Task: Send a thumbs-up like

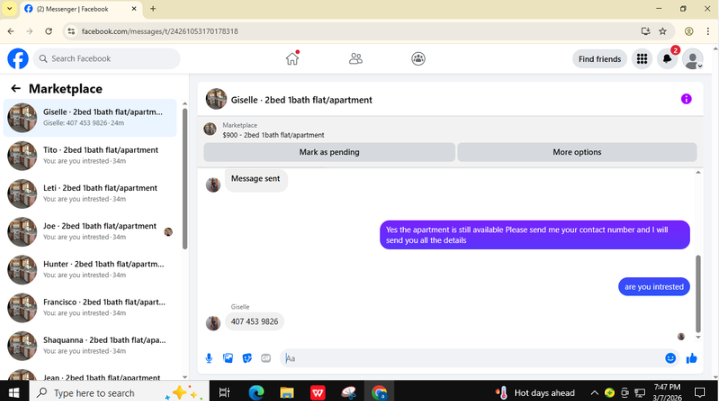Action: 691,358
